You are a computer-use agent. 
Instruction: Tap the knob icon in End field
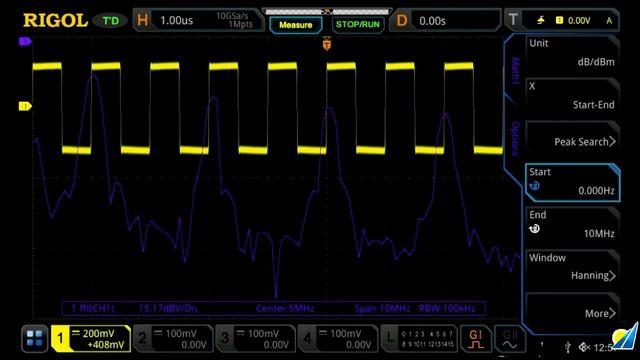(534, 229)
